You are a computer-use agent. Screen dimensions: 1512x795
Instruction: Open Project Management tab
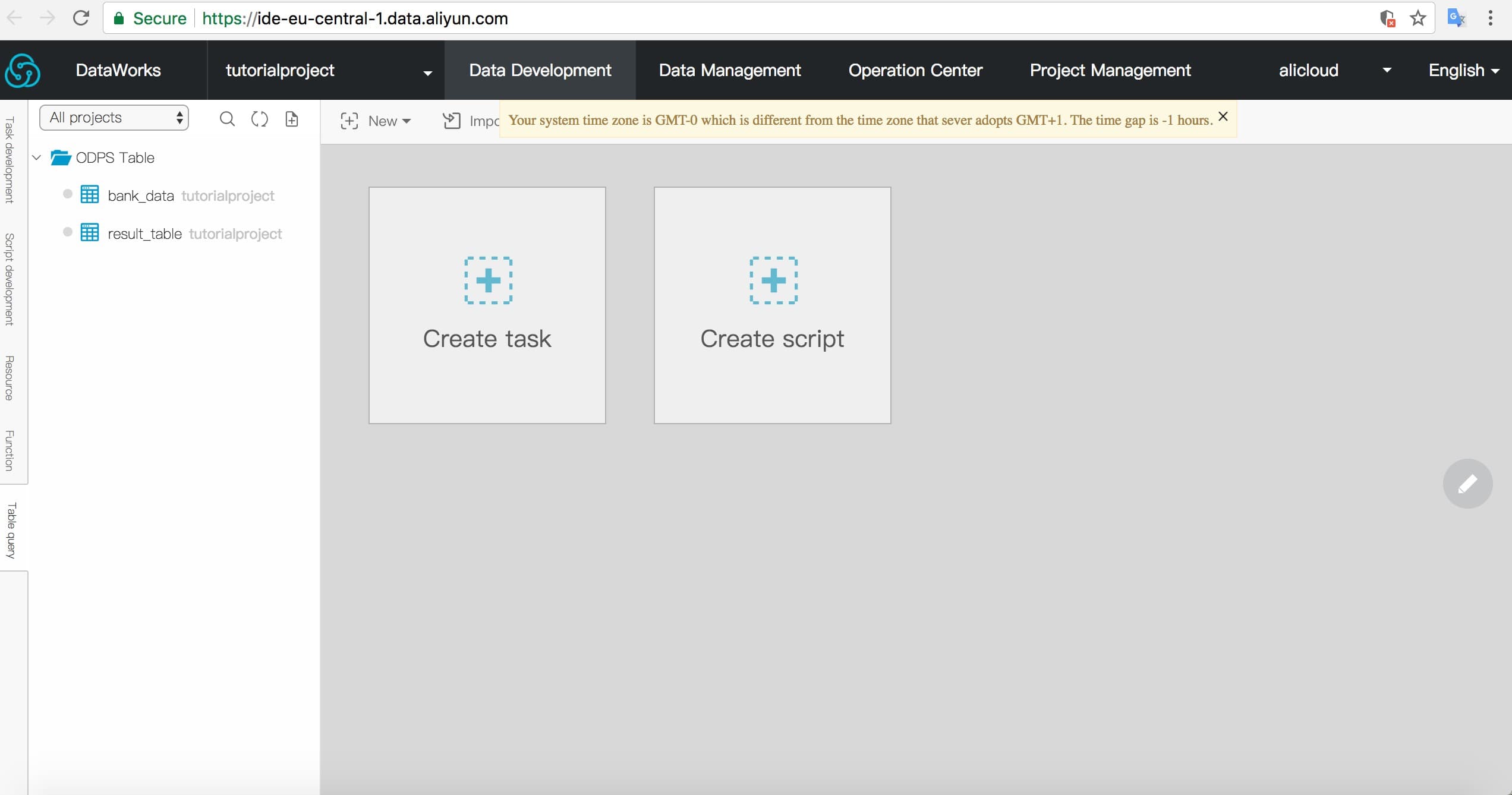coord(1110,70)
